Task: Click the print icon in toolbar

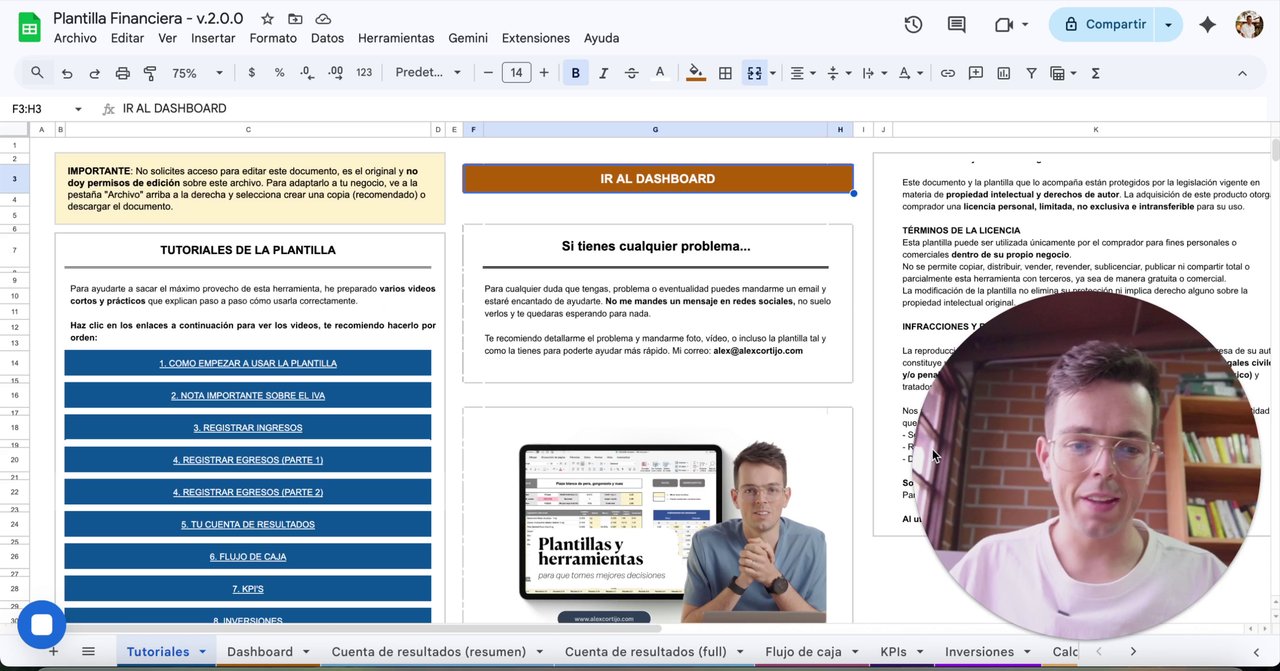Action: click(x=122, y=73)
